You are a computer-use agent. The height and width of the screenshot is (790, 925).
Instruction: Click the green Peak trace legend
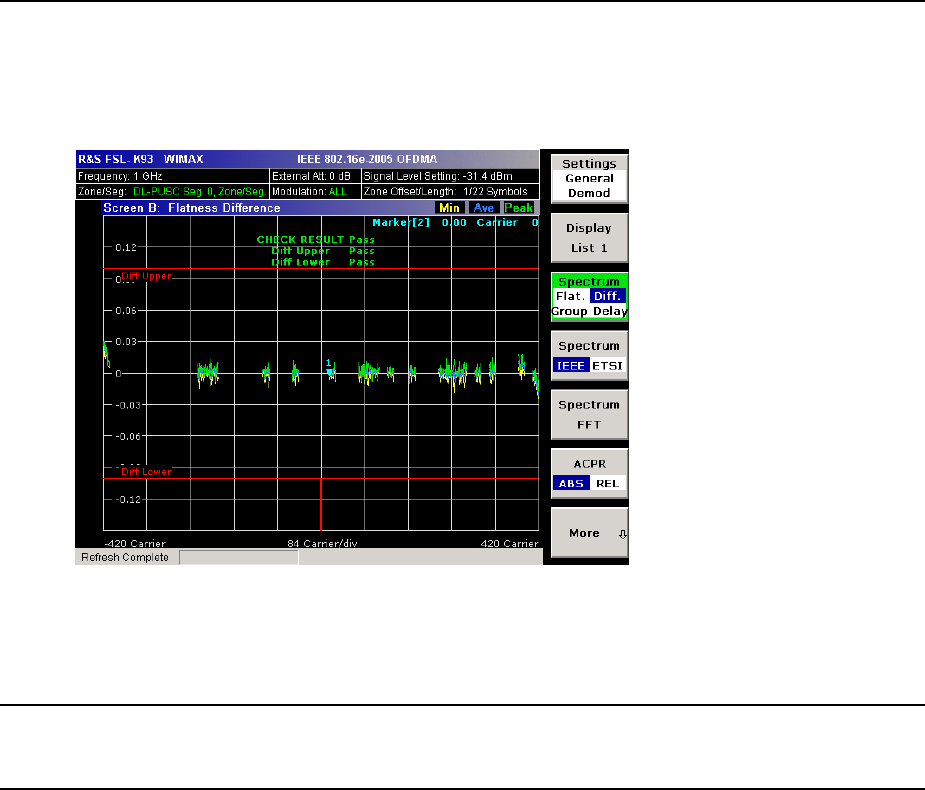(x=520, y=208)
